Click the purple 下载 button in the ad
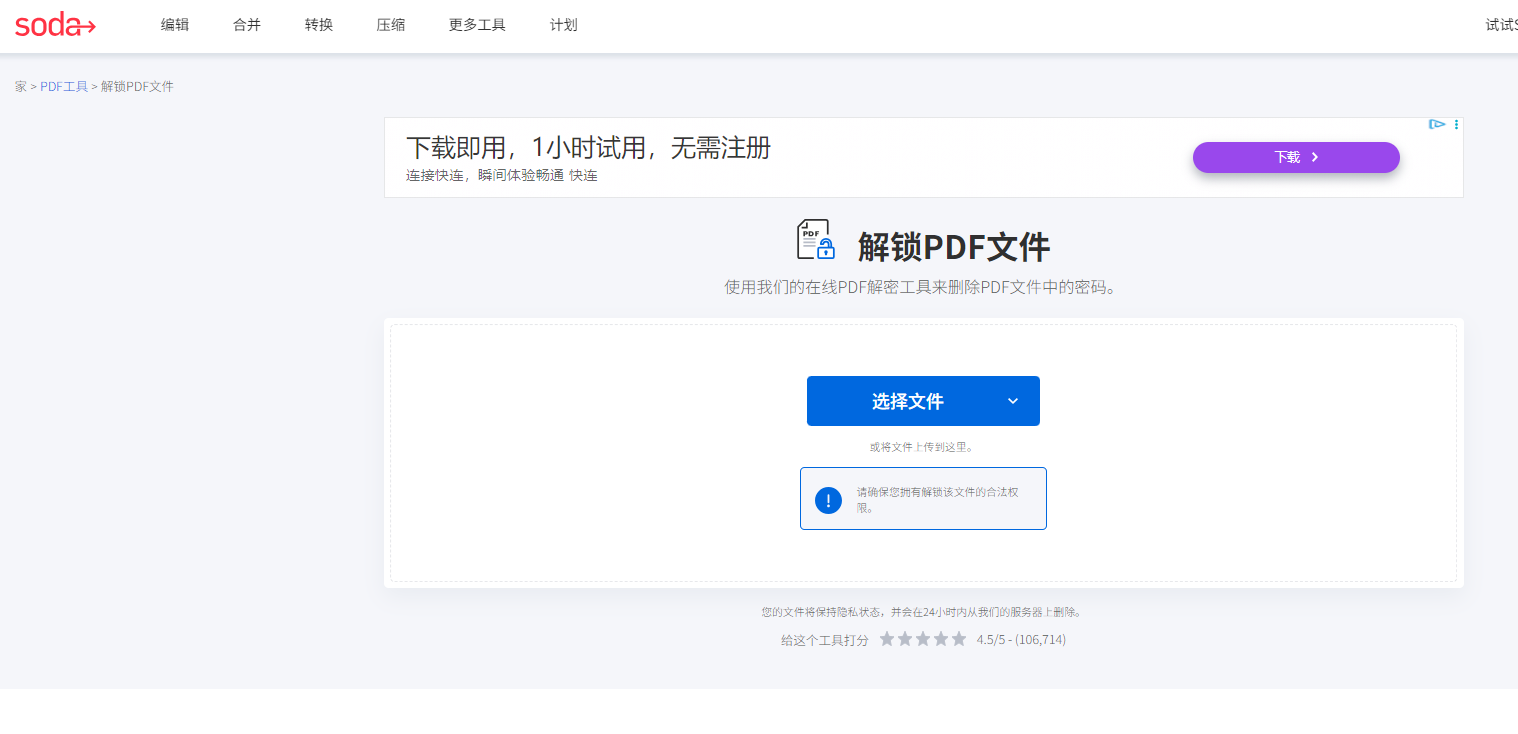This screenshot has height=734, width=1518. click(x=1295, y=157)
